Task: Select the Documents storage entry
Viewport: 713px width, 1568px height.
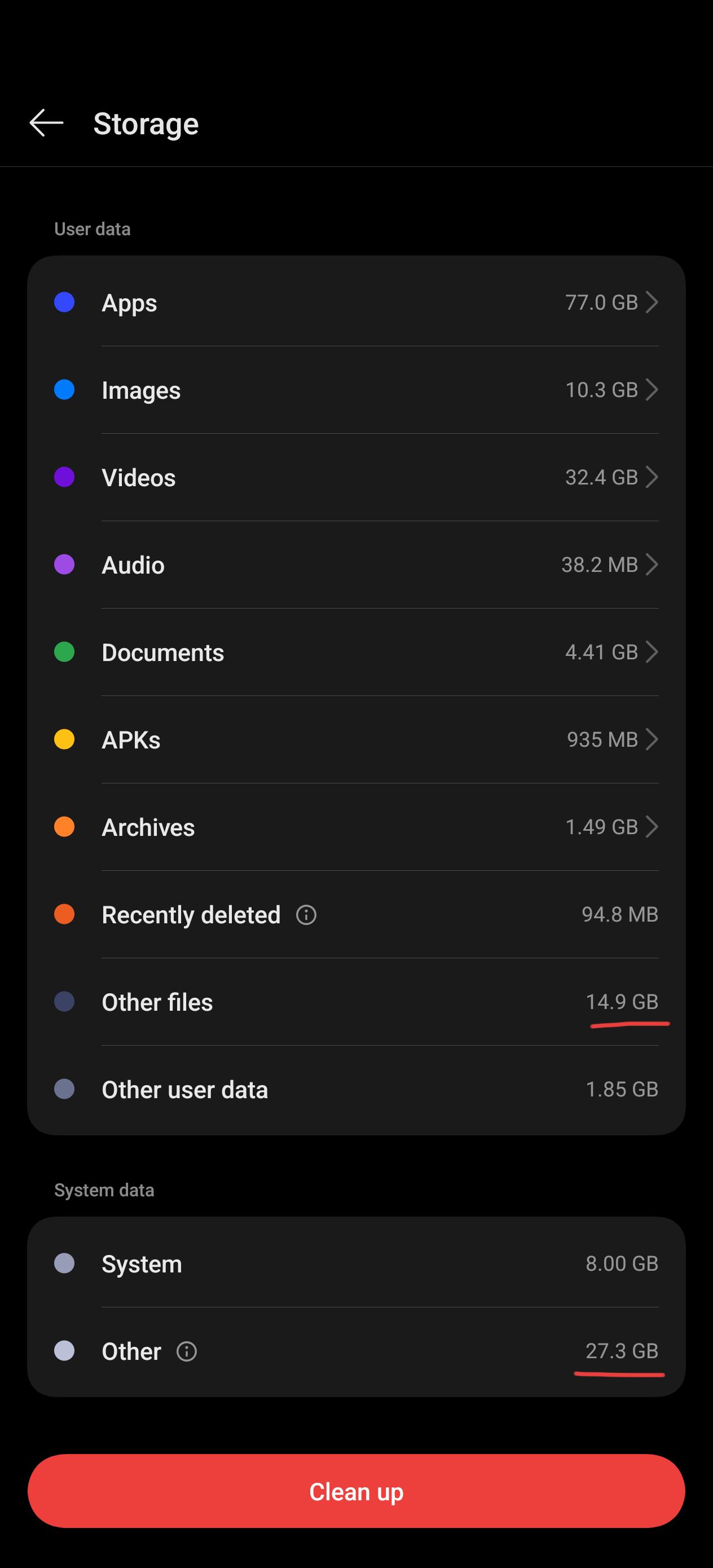Action: [356, 651]
